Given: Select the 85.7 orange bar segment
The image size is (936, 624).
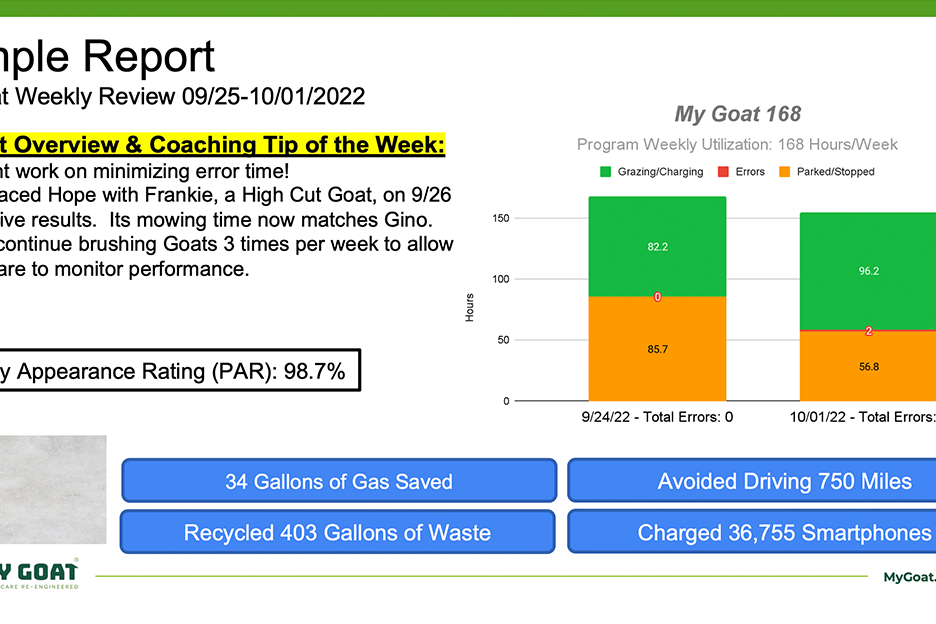Looking at the screenshot, I should 657,349.
